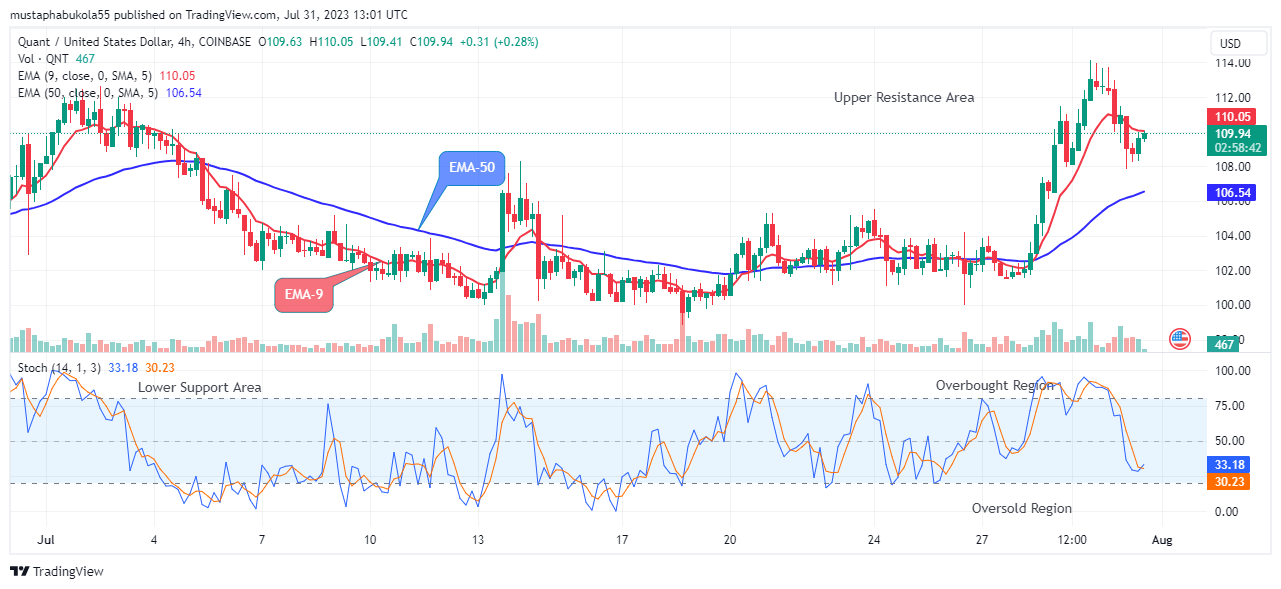1281x589 pixels.
Task: Click the red 110.05 EMA price tag
Action: coord(1231,117)
